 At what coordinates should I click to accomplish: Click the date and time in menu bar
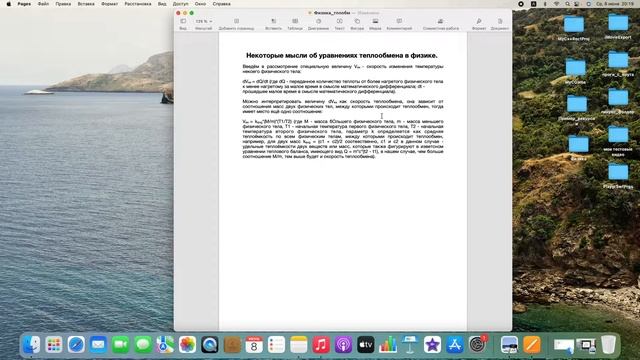[615, 4]
